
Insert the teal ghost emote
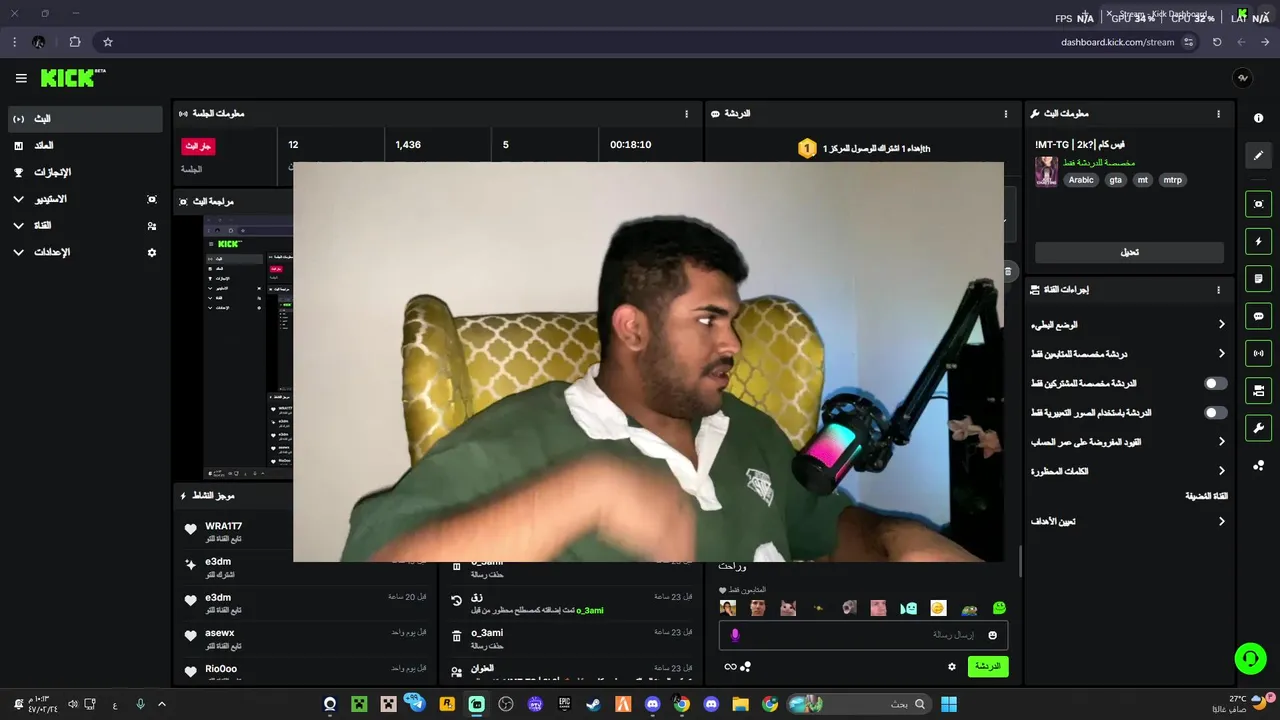pyautogui.click(x=908, y=608)
